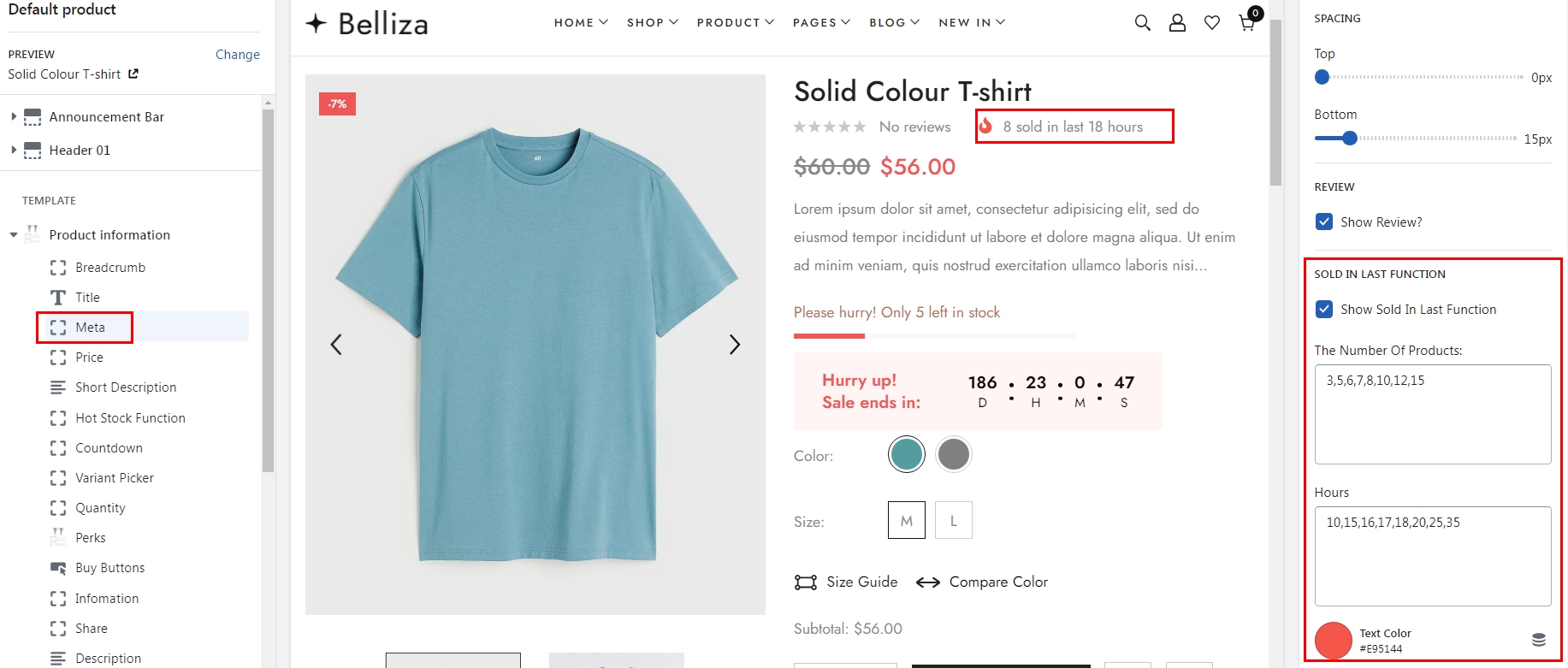This screenshot has width=1568, height=668.
Task: Go to the previous product image
Action: [x=336, y=345]
